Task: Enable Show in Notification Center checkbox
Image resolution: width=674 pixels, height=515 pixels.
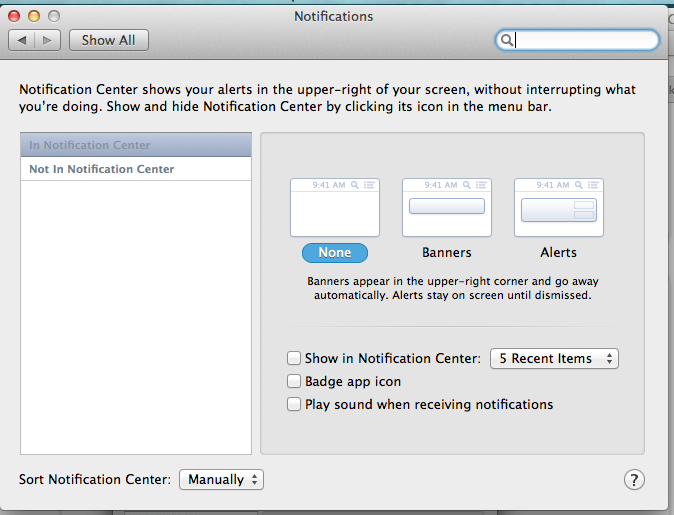Action: [x=294, y=358]
